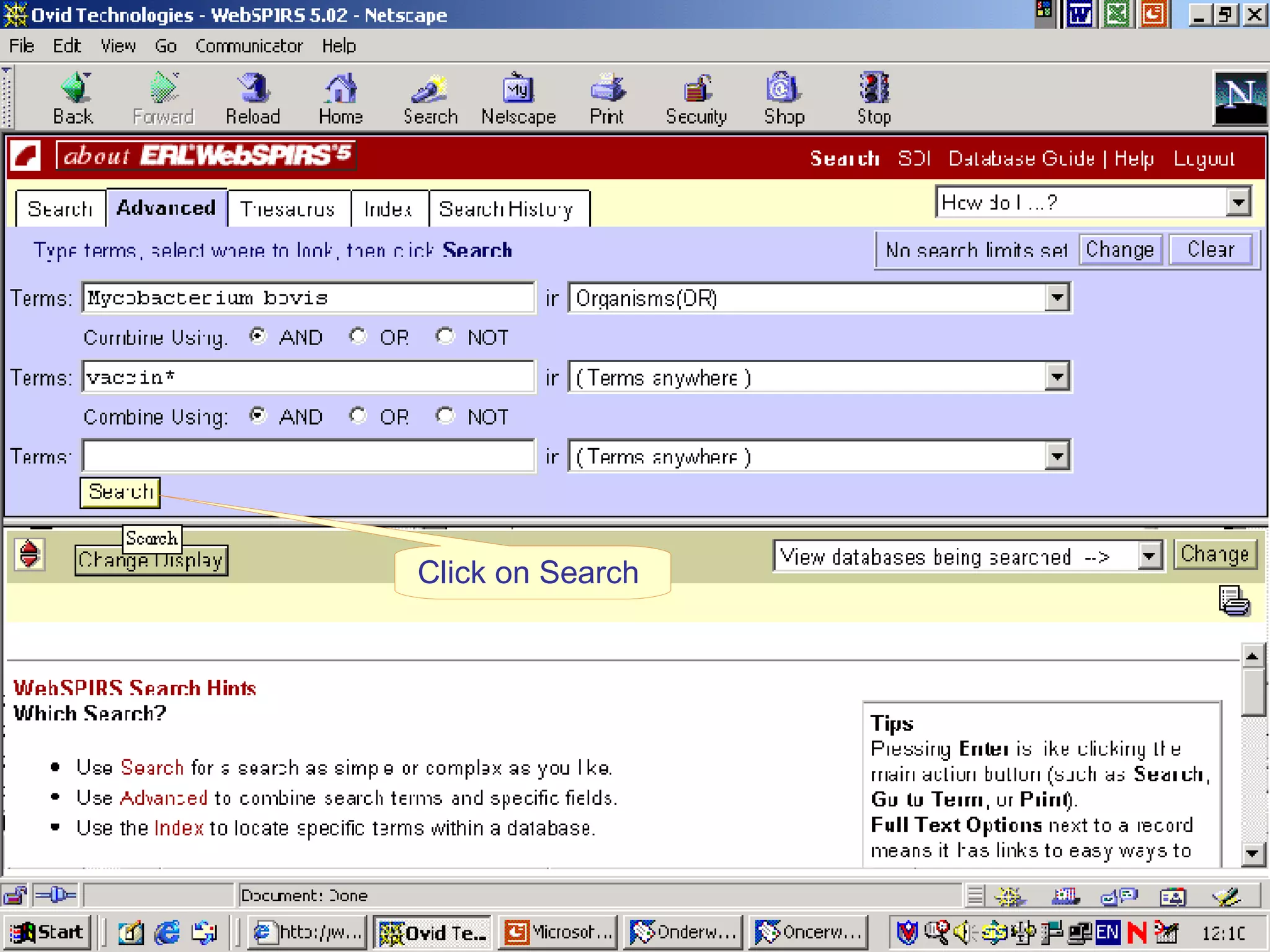Click the hints pane scrollbar thumb
Image resolution: width=1270 pixels, height=952 pixels.
(x=1253, y=692)
